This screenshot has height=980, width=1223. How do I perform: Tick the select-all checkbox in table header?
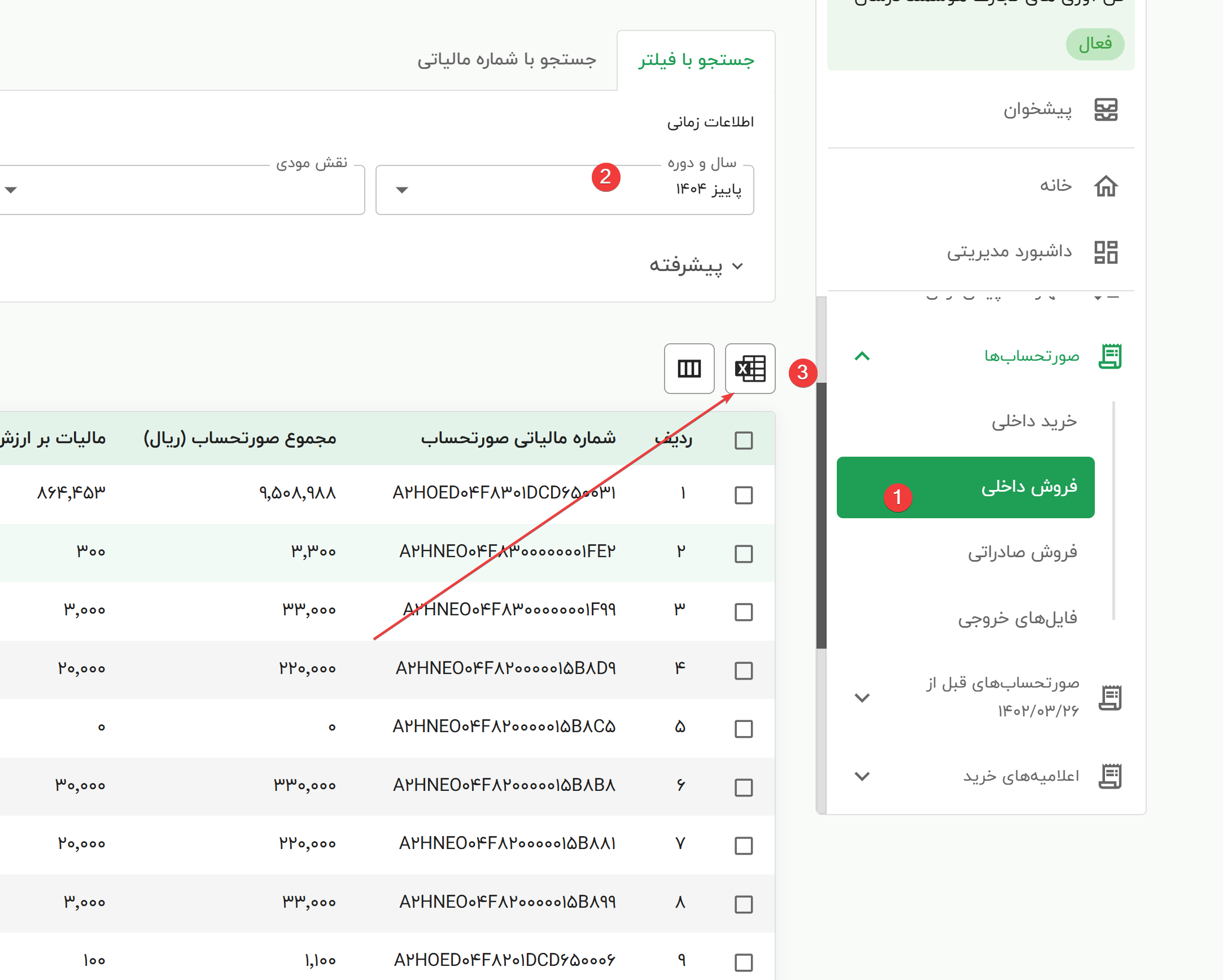[x=743, y=440]
